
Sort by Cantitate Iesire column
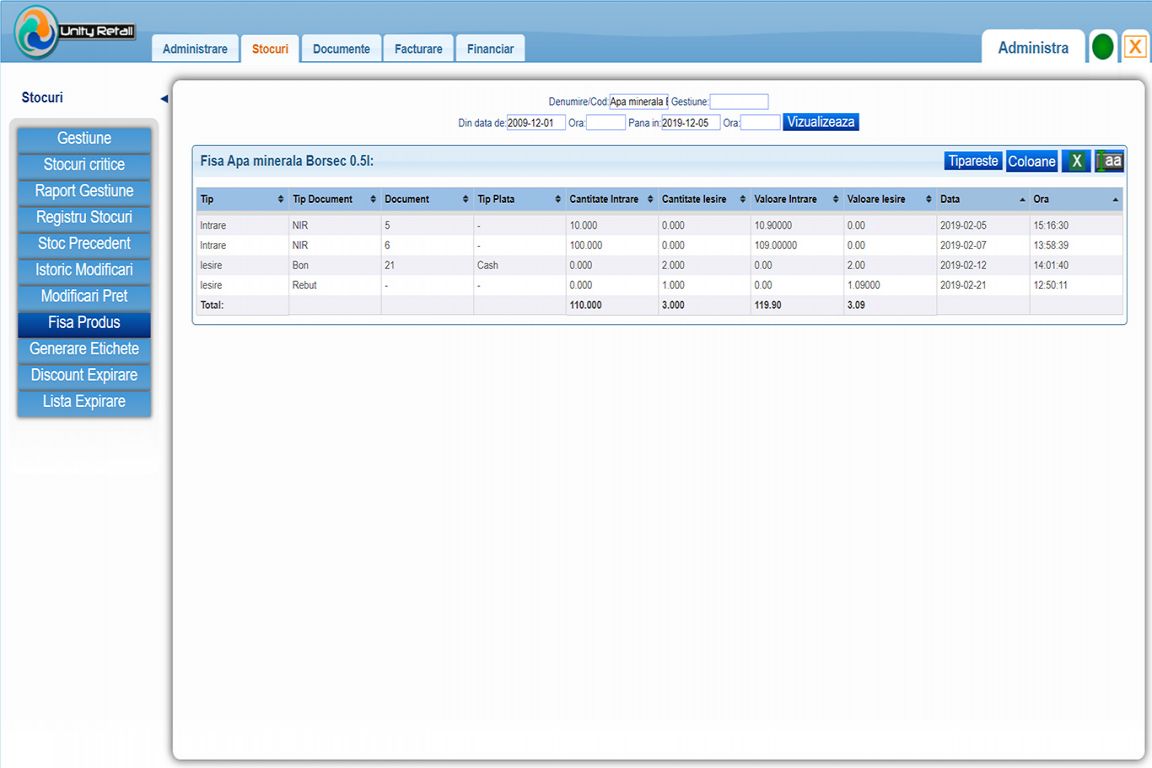point(704,199)
